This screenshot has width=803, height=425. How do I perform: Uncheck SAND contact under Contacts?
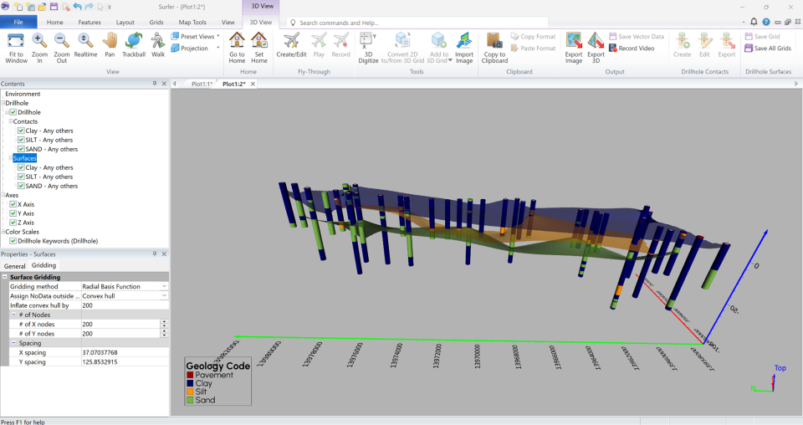pyautogui.click(x=21, y=149)
